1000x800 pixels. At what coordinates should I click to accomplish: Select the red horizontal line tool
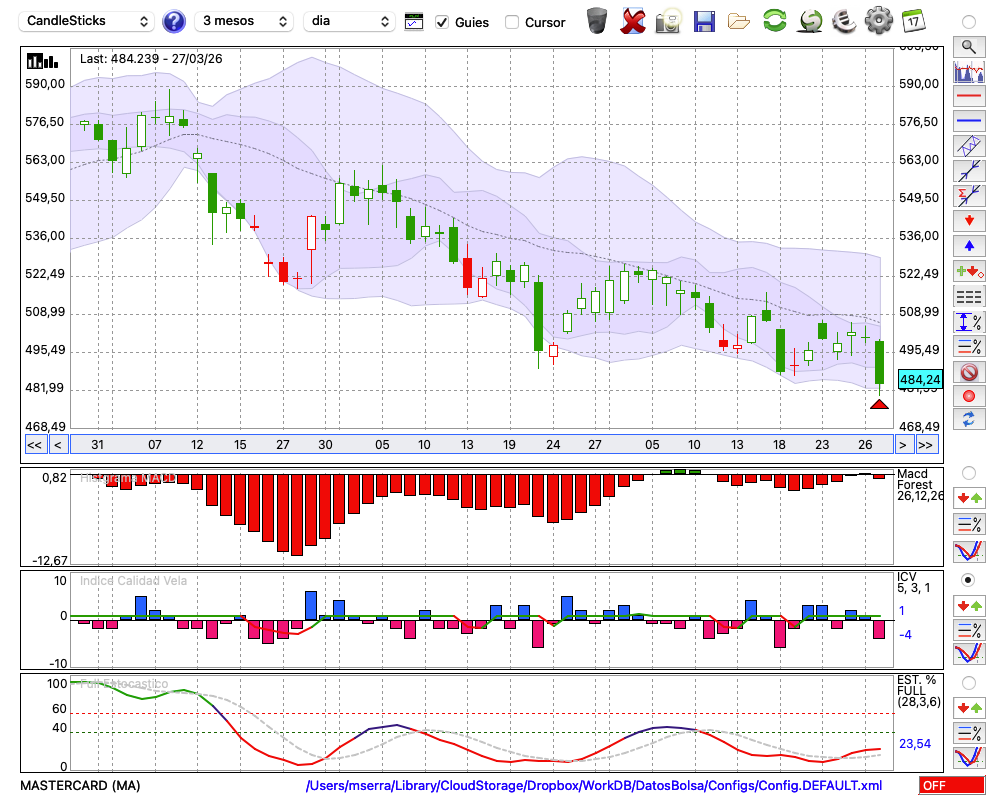click(x=968, y=96)
